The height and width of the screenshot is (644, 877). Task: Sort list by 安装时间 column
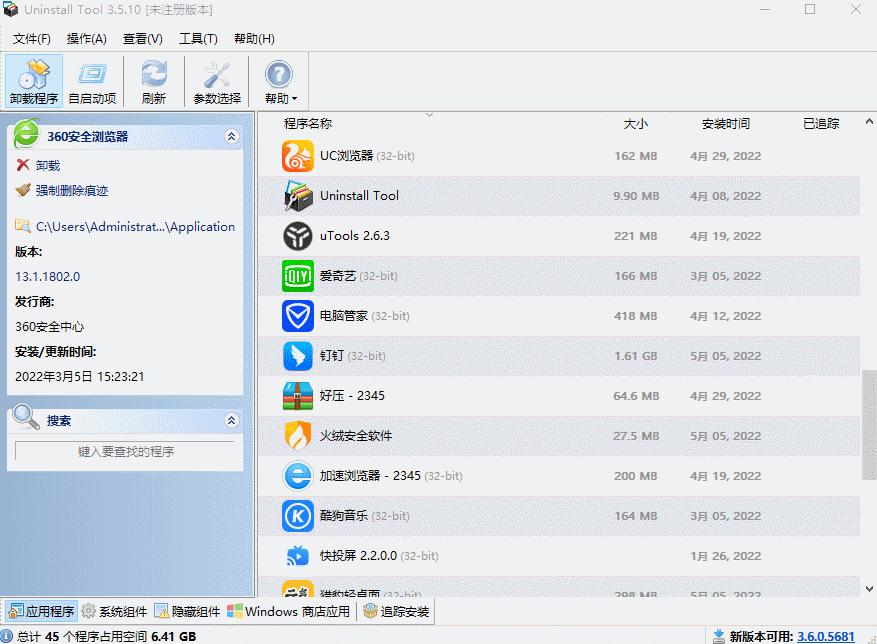(x=725, y=124)
